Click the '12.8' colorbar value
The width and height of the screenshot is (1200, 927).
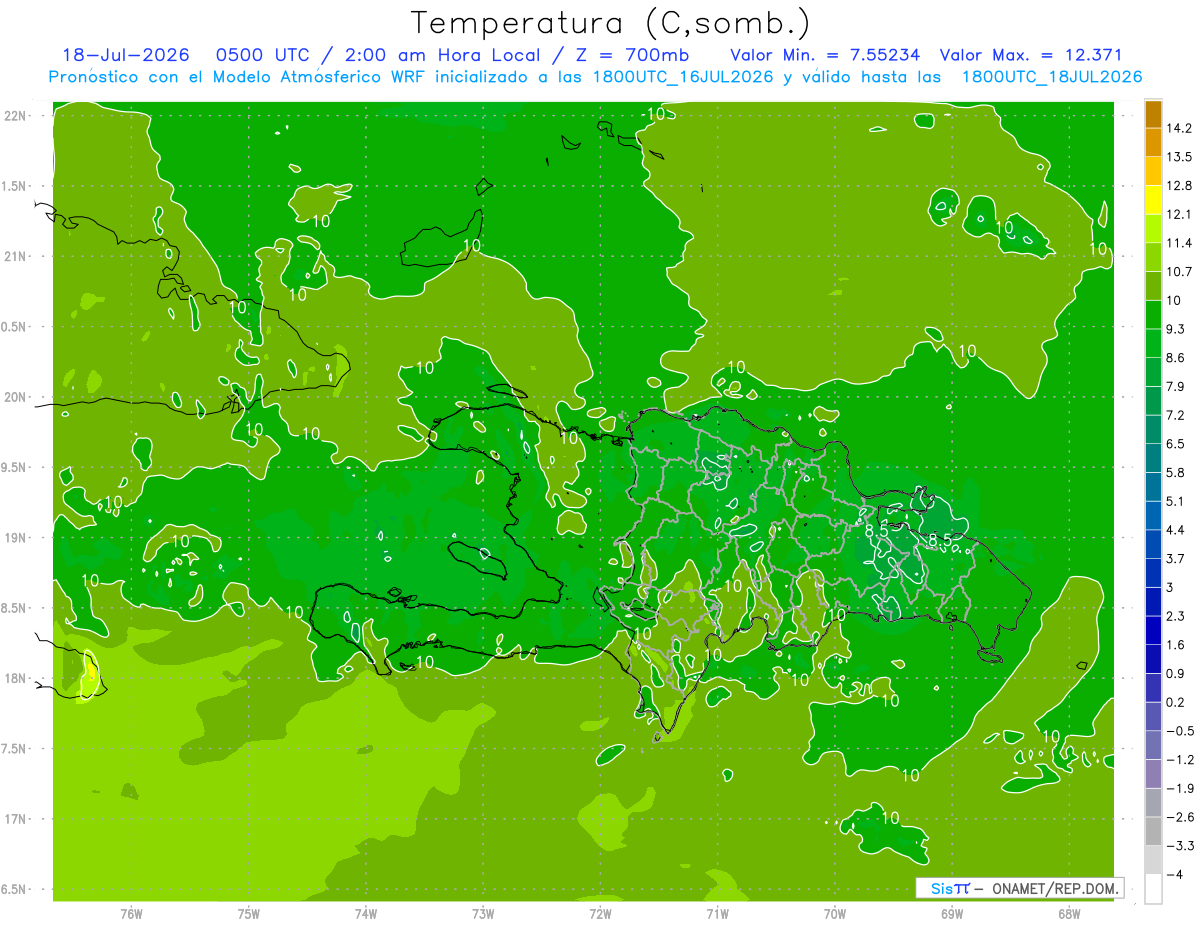coord(1180,186)
